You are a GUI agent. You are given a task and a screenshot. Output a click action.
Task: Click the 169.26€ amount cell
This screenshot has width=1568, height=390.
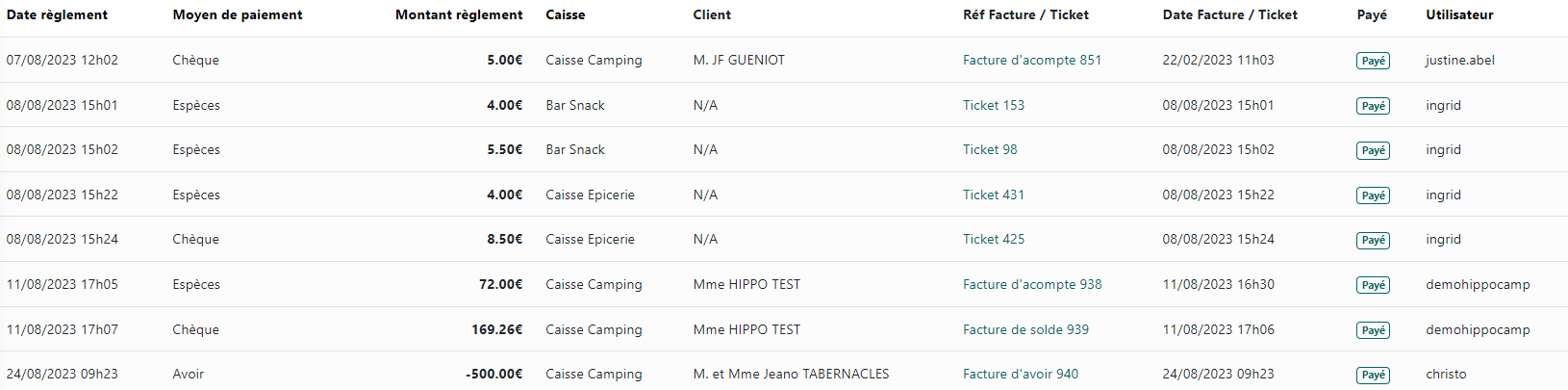click(496, 329)
